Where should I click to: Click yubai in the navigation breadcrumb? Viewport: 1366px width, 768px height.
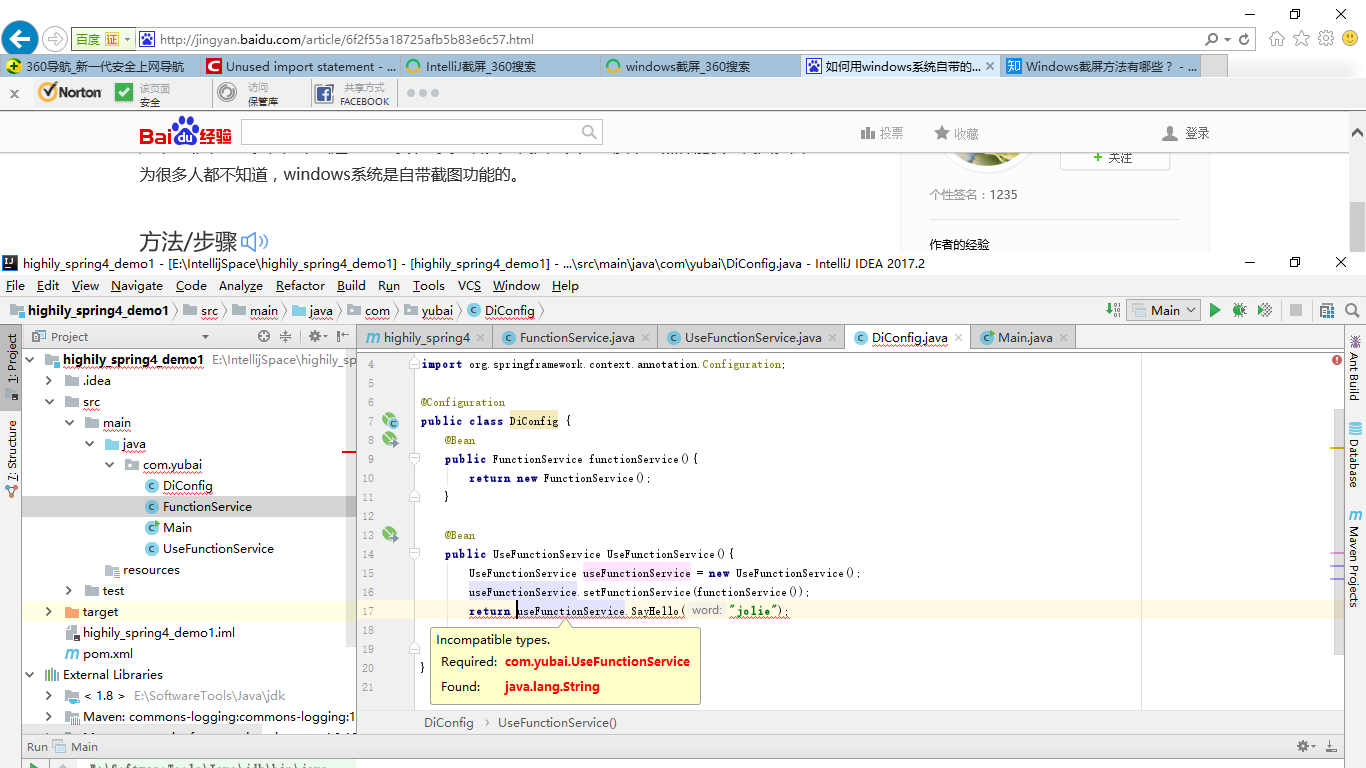[x=437, y=311]
